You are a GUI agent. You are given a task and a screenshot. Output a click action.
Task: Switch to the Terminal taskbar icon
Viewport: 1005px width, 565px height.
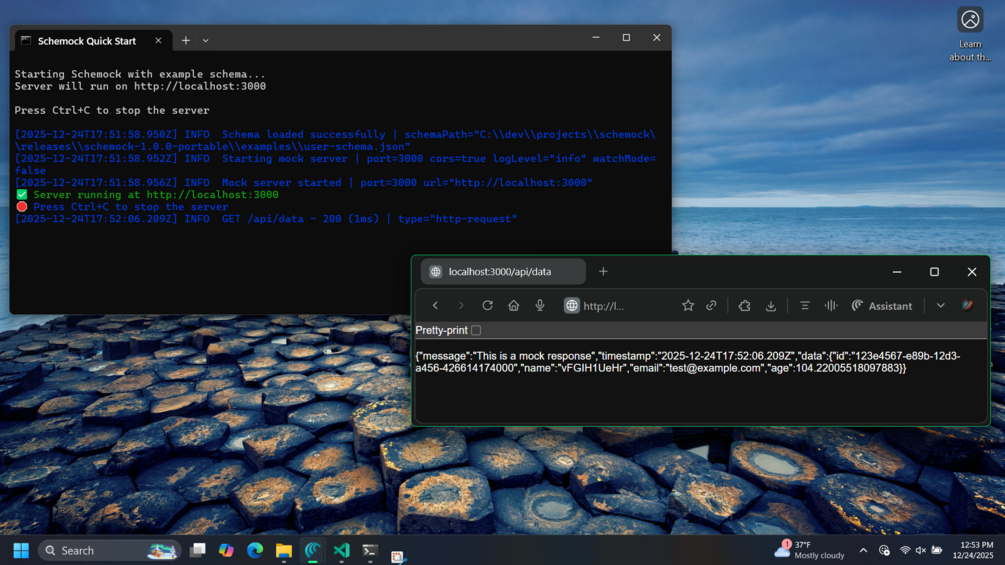tap(370, 550)
